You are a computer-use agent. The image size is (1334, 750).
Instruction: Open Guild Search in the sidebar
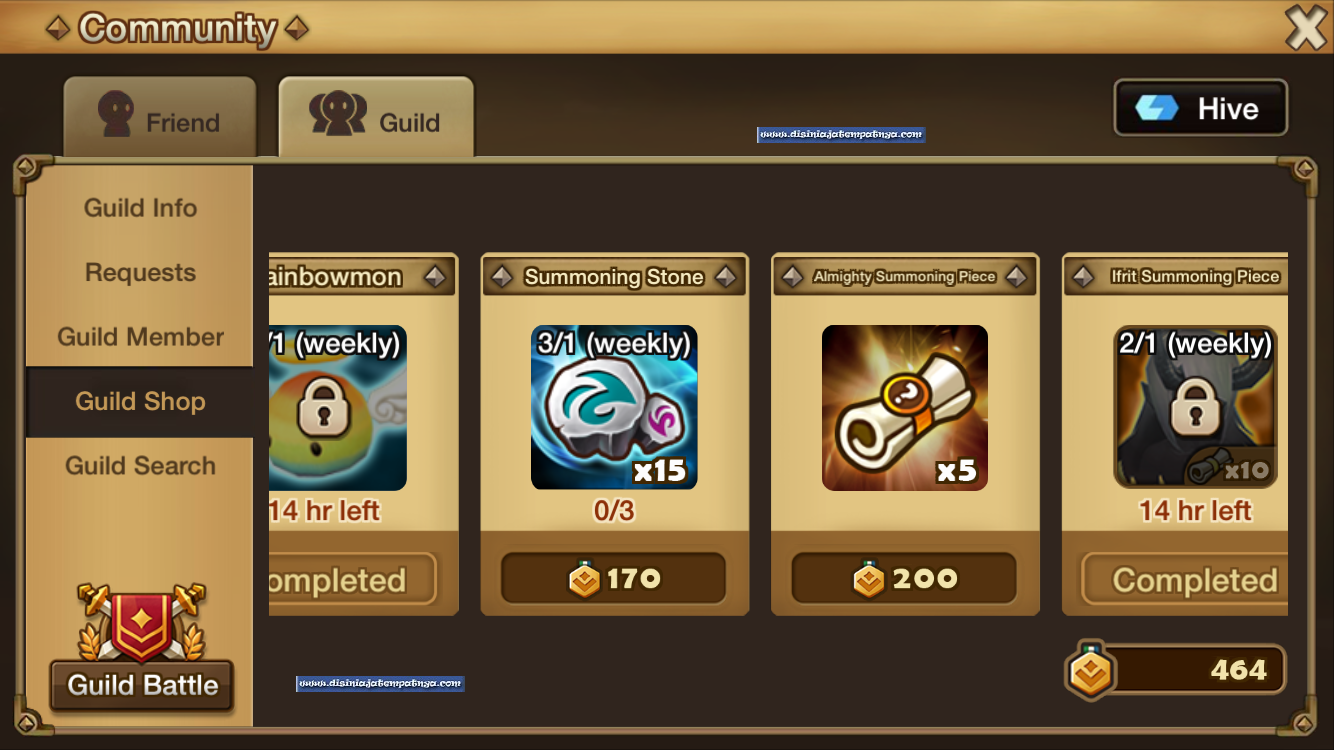[x=140, y=466]
